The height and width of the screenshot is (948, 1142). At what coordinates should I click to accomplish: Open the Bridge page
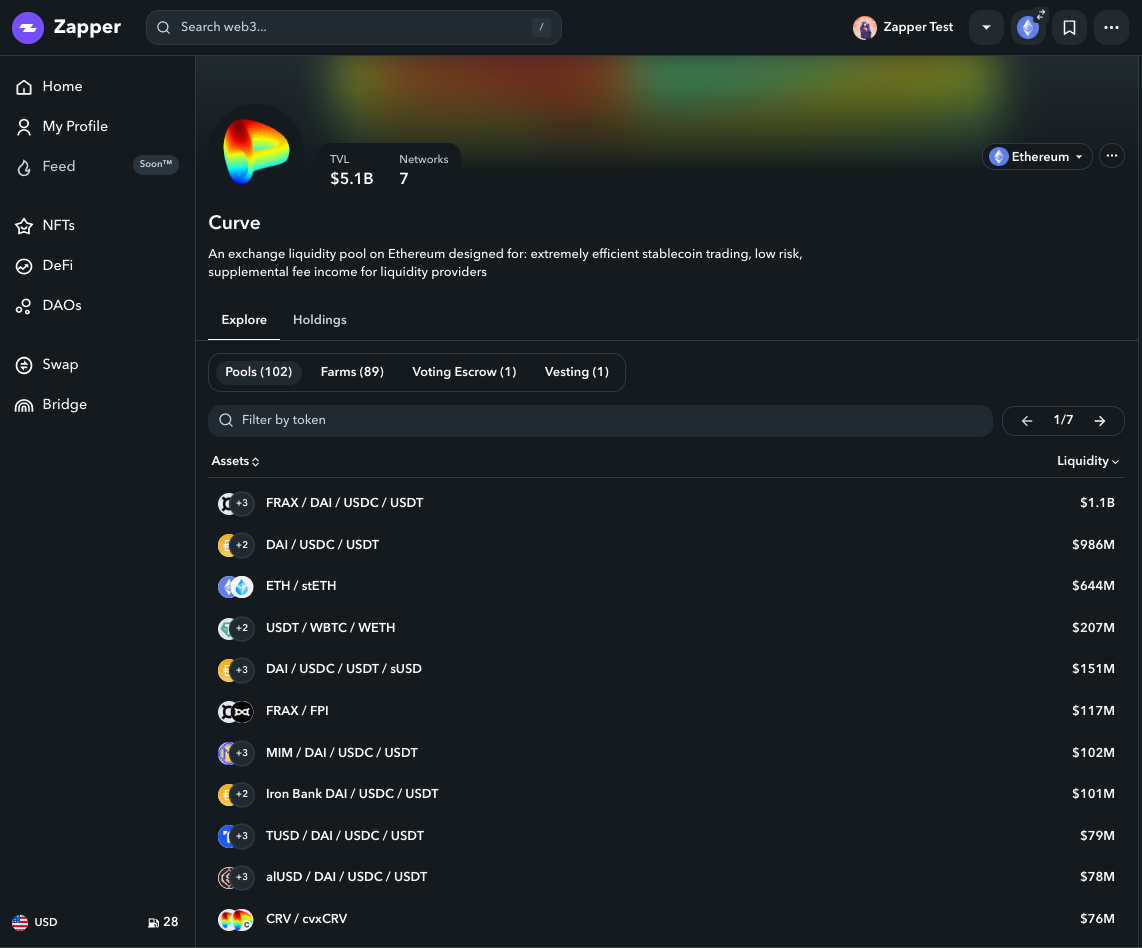click(51, 405)
